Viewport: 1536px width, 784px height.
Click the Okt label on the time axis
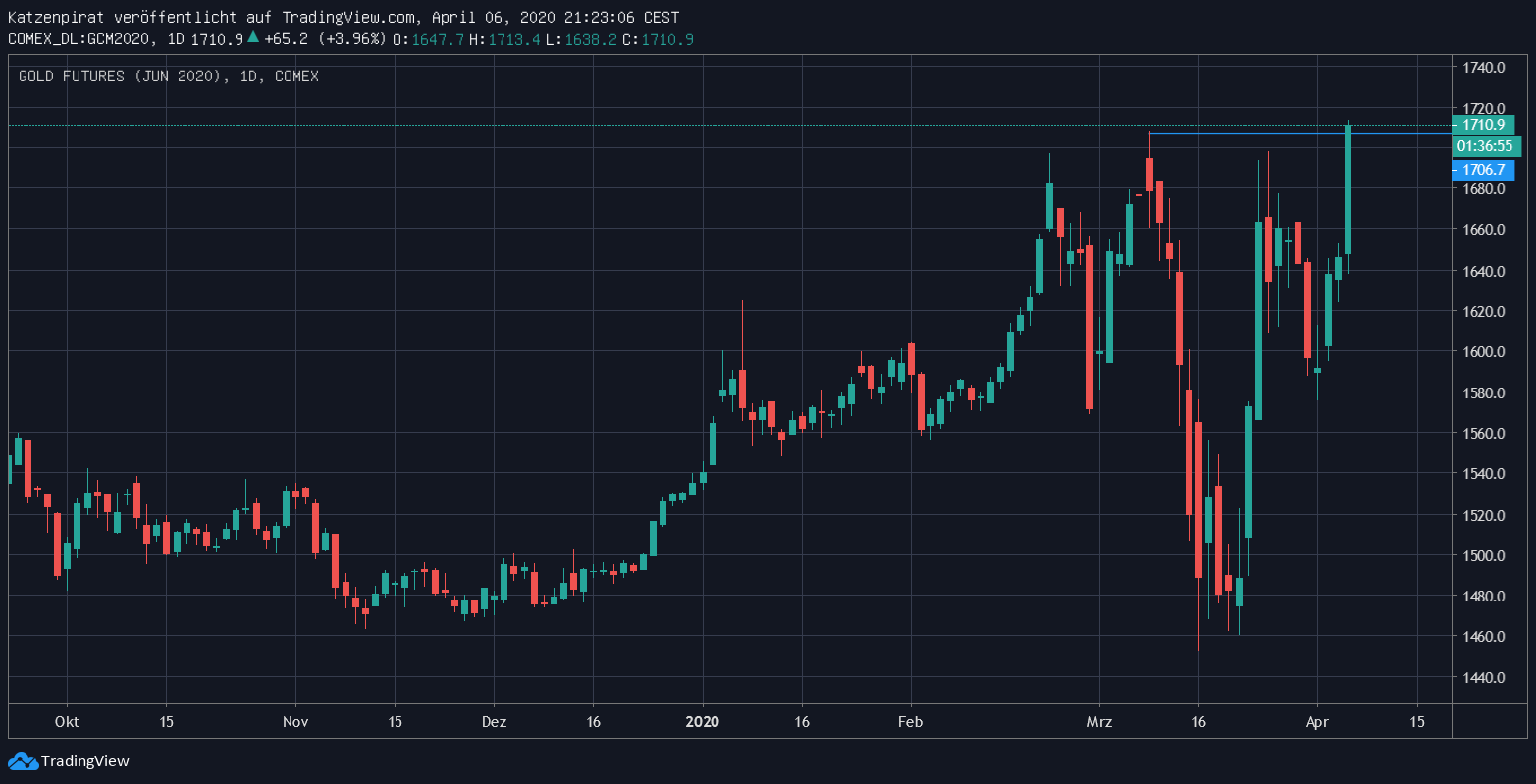coord(67,722)
